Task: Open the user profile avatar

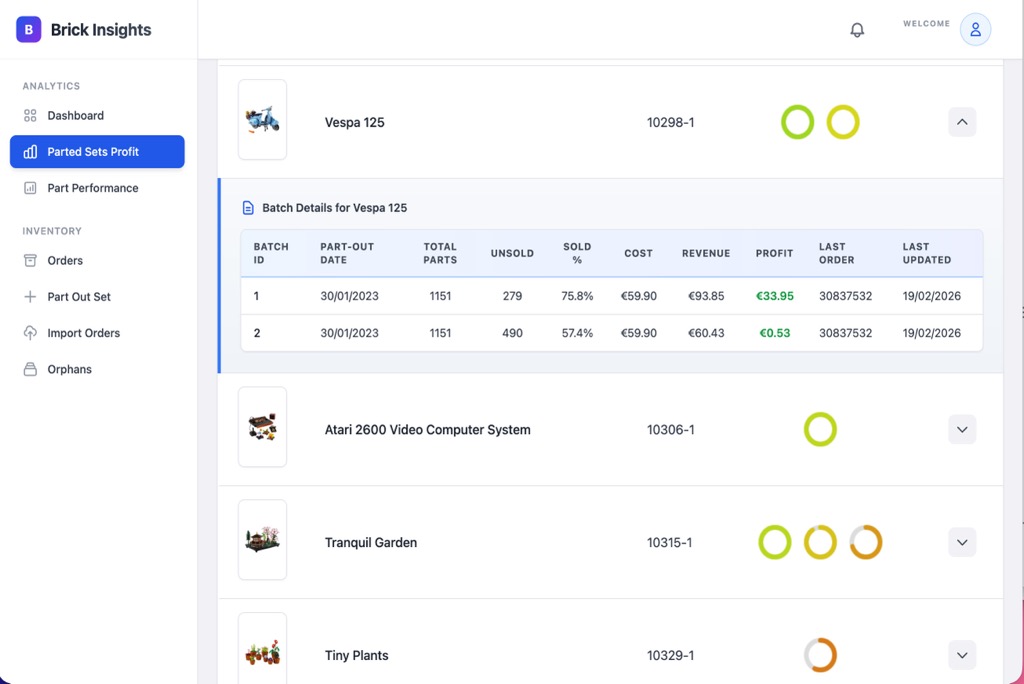Action: pyautogui.click(x=975, y=29)
